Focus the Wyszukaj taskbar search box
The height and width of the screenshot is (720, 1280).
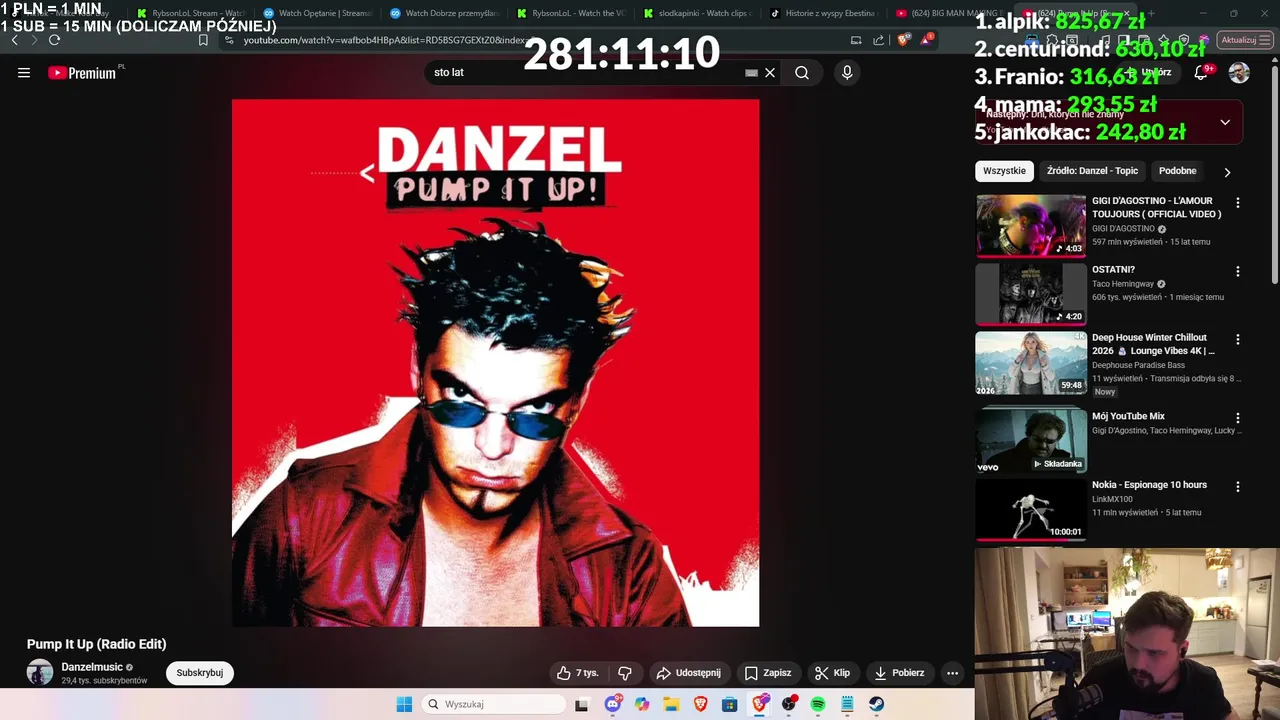495,704
